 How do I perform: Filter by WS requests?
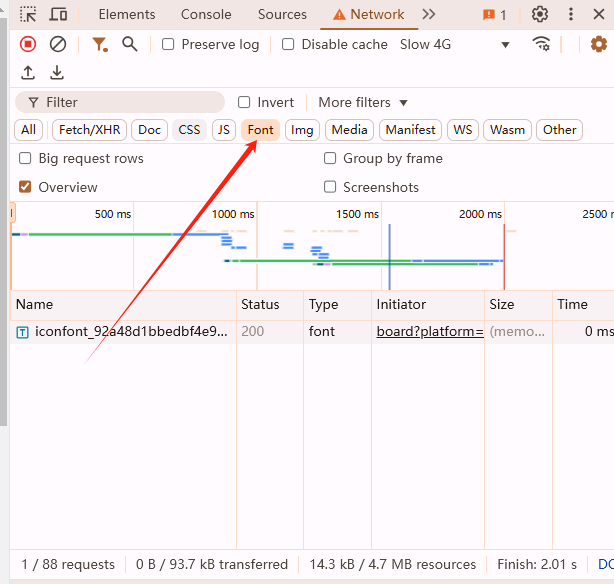[462, 130]
